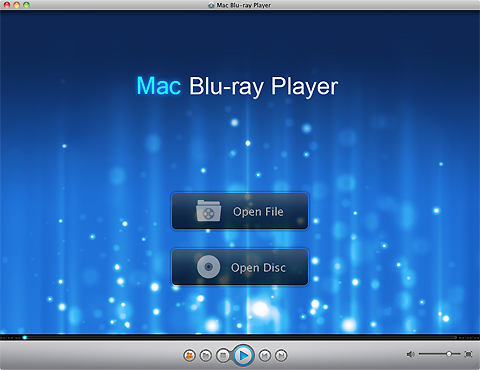Click the window resize grip
The width and height of the screenshot is (480, 370).
pyautogui.click(x=476, y=366)
